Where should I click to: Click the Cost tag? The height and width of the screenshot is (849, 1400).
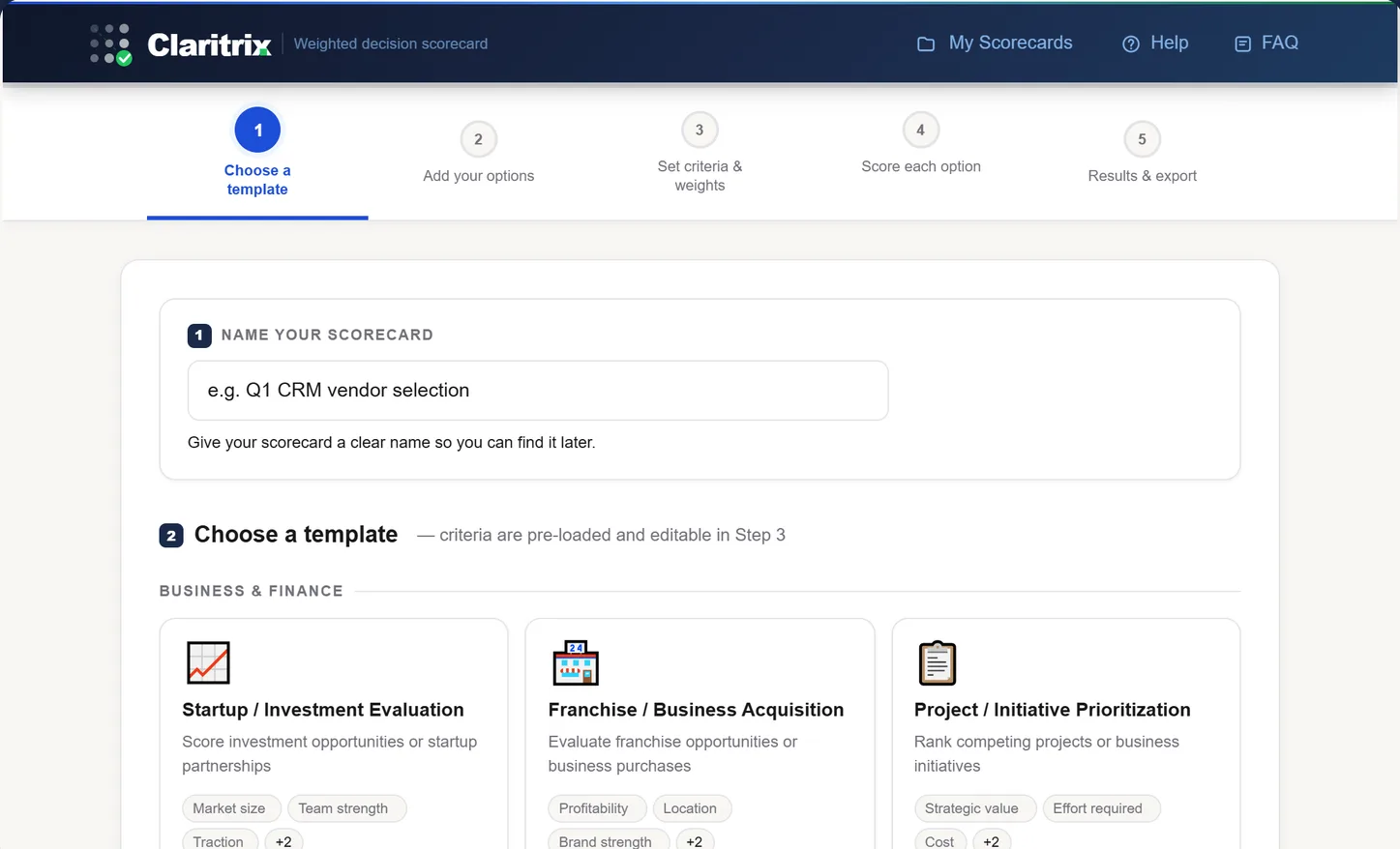click(x=939, y=840)
